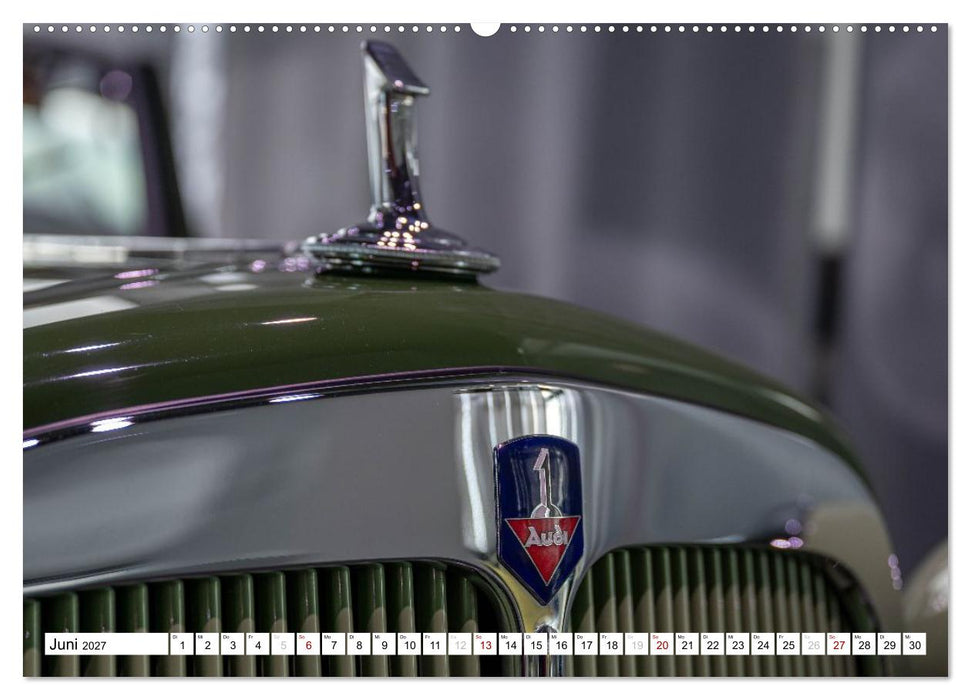Select day 22 in the calendar strip
Viewport: 971px width, 700px height.
click(713, 644)
